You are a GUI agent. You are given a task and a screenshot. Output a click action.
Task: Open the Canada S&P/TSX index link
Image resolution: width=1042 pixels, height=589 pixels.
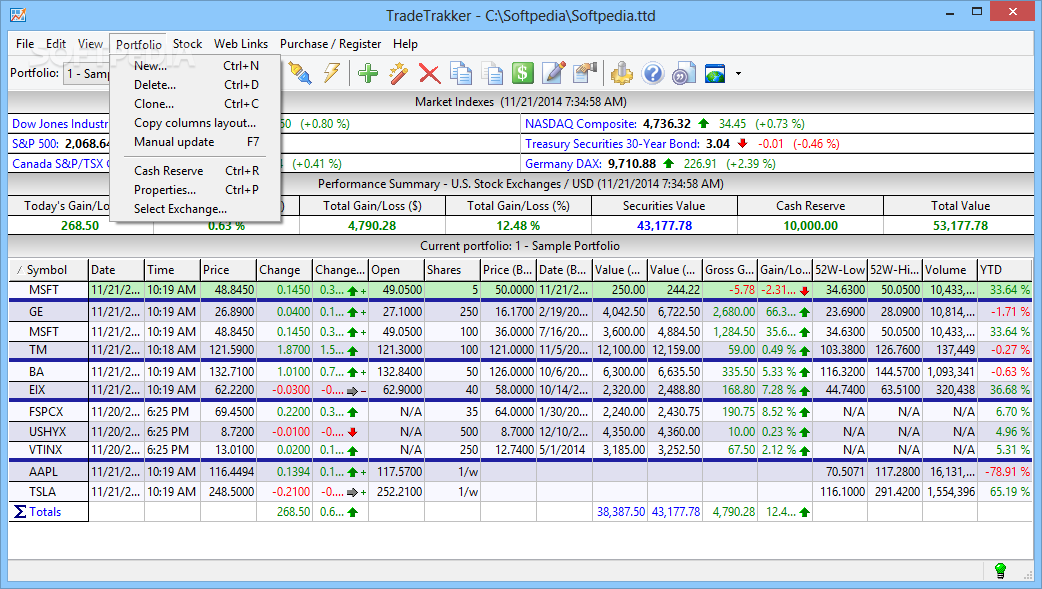click(60, 164)
